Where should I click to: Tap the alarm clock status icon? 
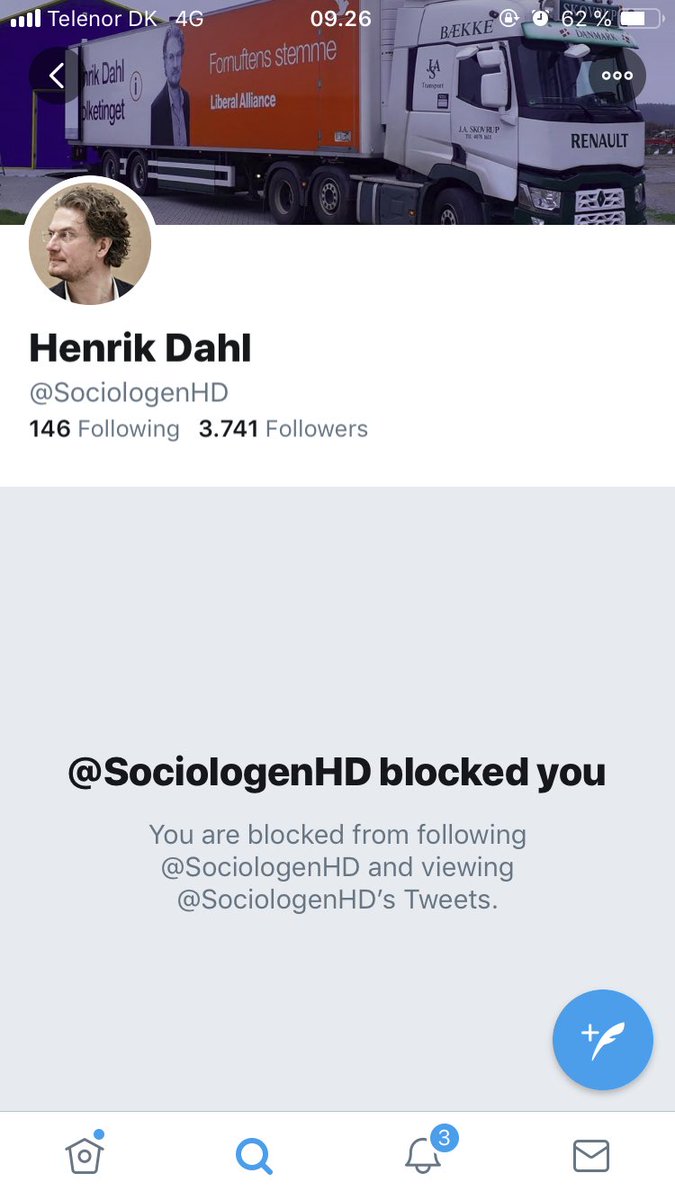point(540,18)
